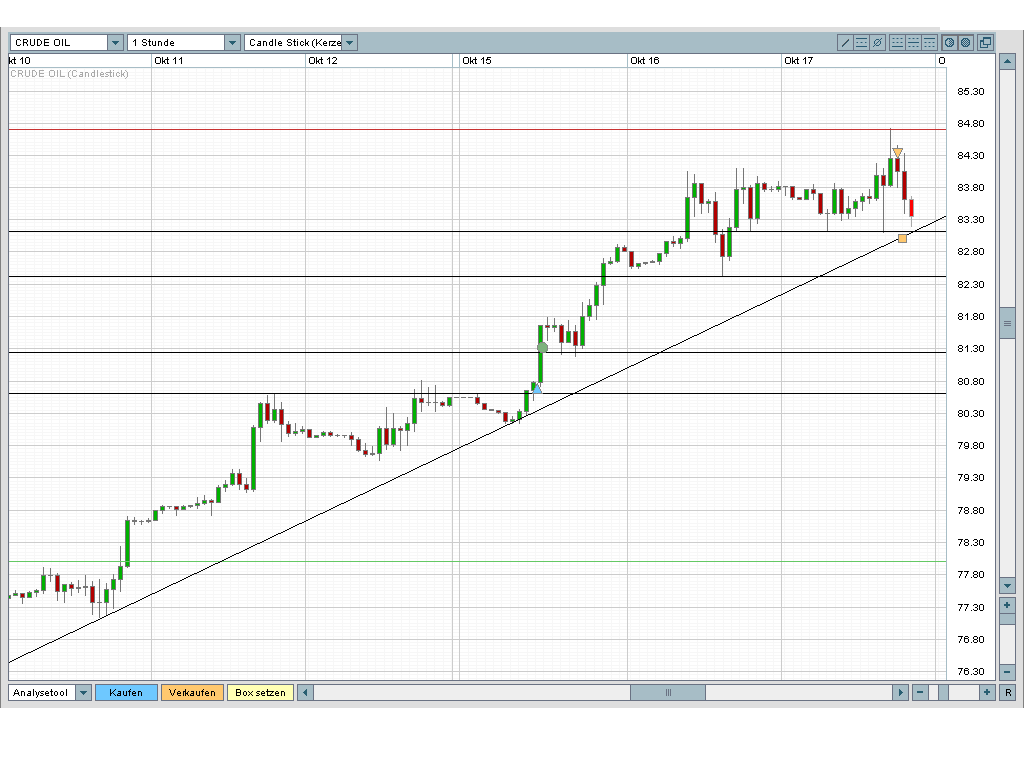Click the horizontal scrollbar right arrow
The height and width of the screenshot is (768, 1024).
pyautogui.click(x=901, y=693)
